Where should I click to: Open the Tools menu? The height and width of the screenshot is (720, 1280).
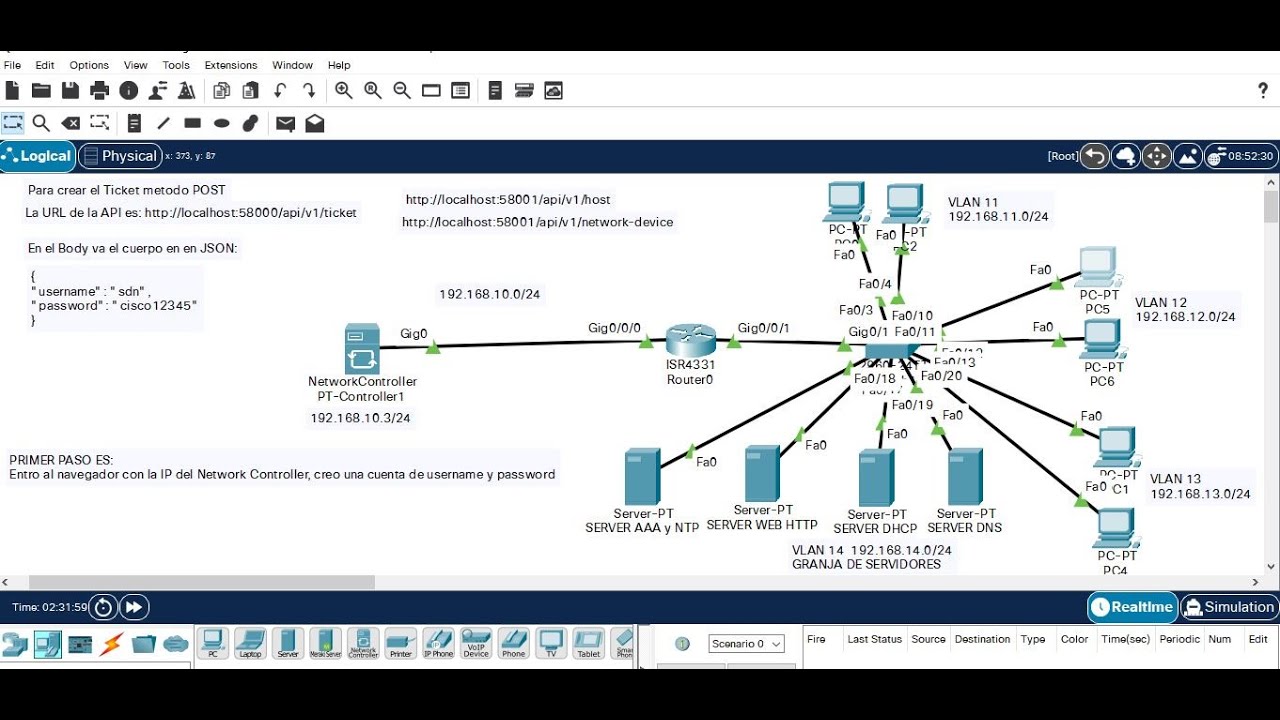[x=176, y=65]
